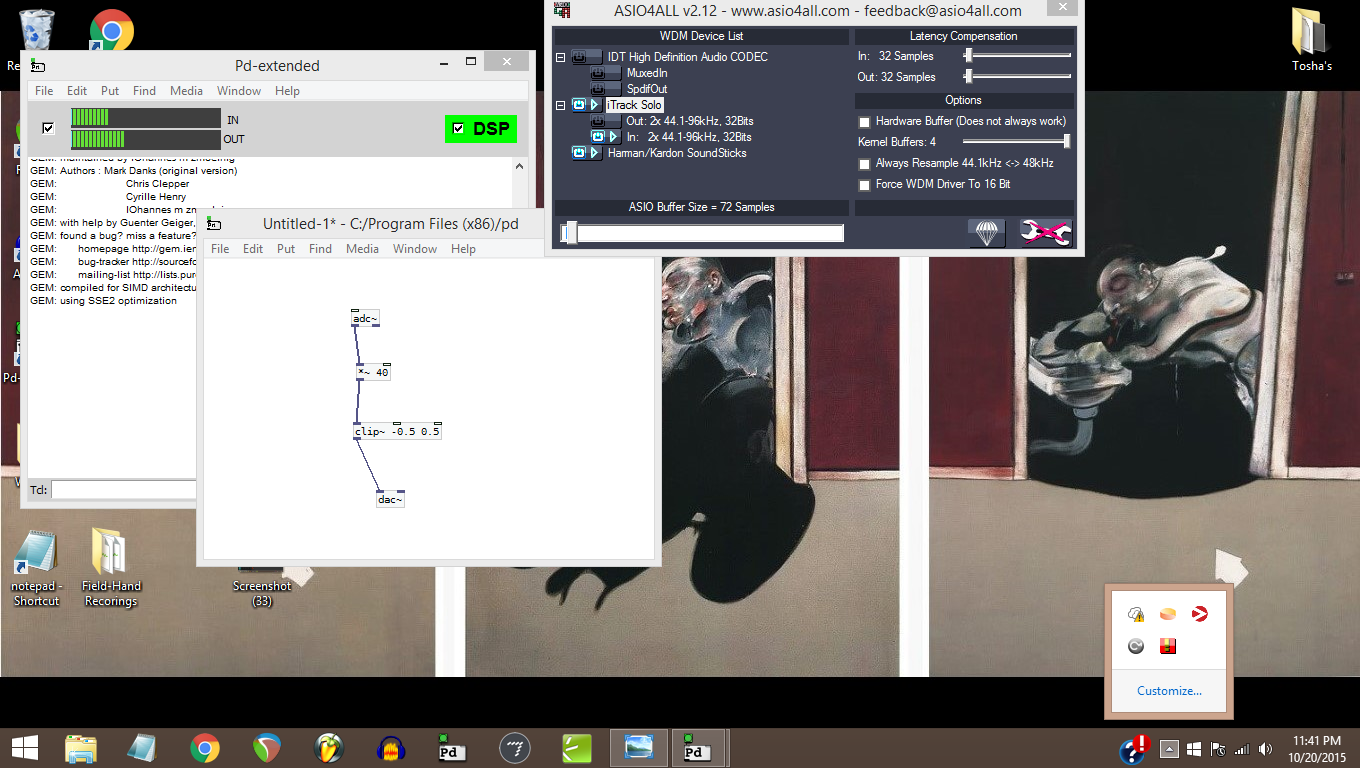This screenshot has width=1360, height=768.
Task: Click the wrench icon to toggle advanced options
Action: (1046, 233)
